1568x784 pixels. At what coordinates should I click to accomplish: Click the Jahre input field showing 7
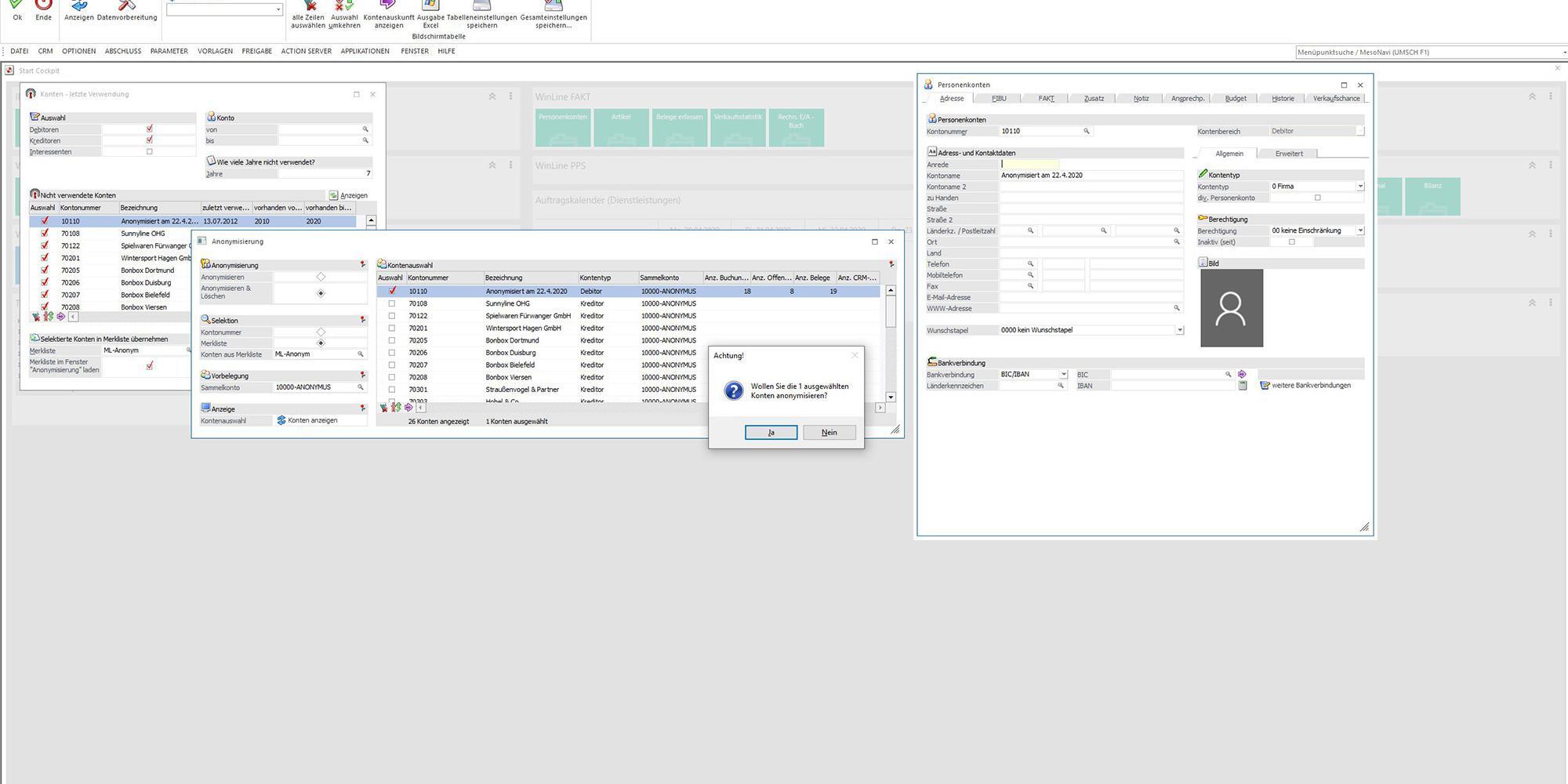tap(325, 174)
